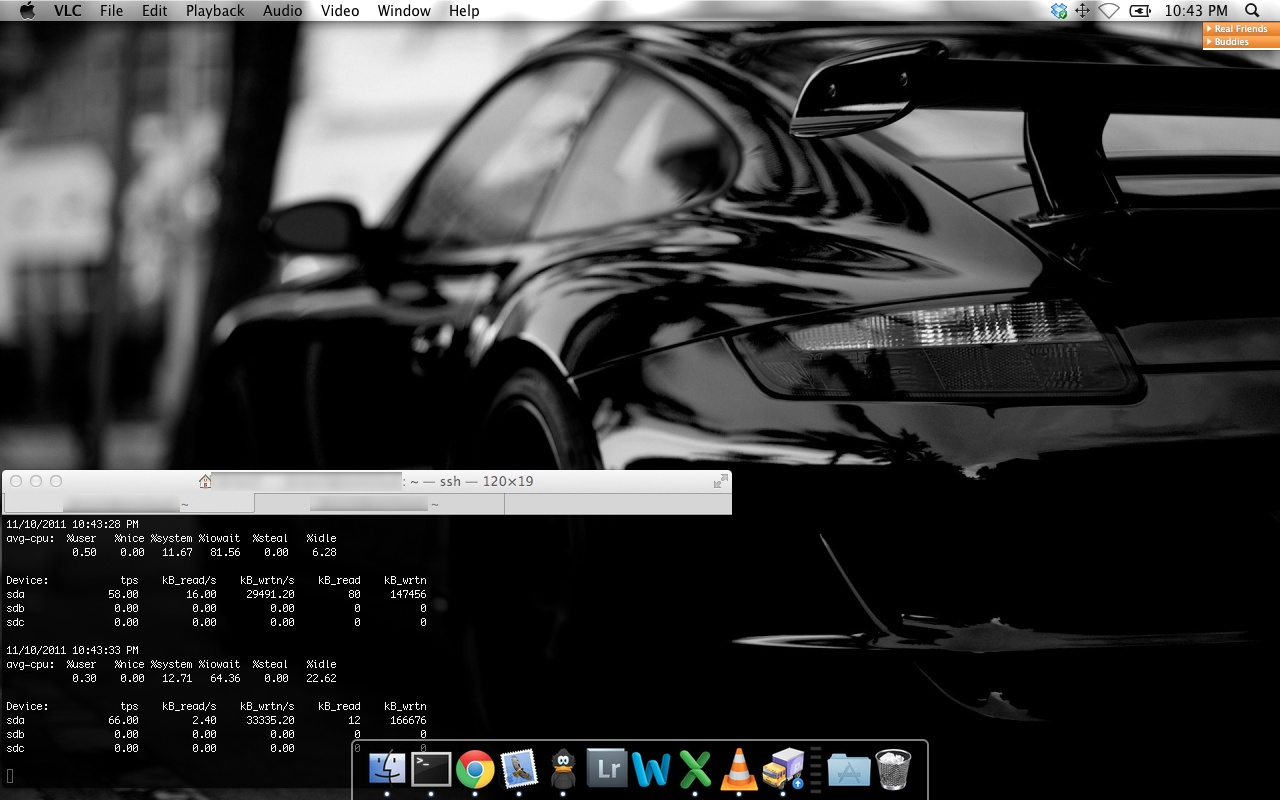
Task: Select the first terminal tab
Action: tap(129, 504)
